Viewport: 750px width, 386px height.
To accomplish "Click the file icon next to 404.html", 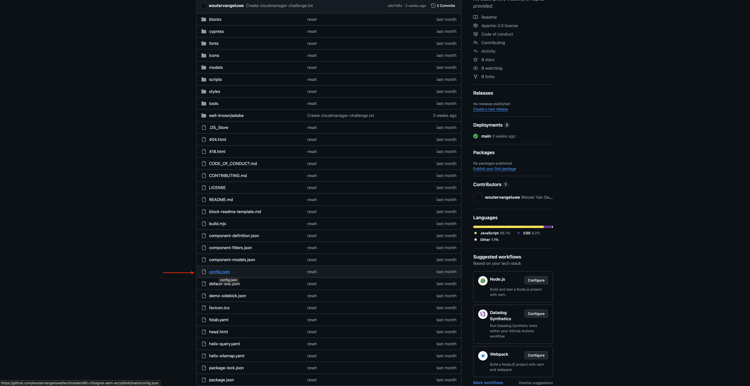I will [x=204, y=140].
